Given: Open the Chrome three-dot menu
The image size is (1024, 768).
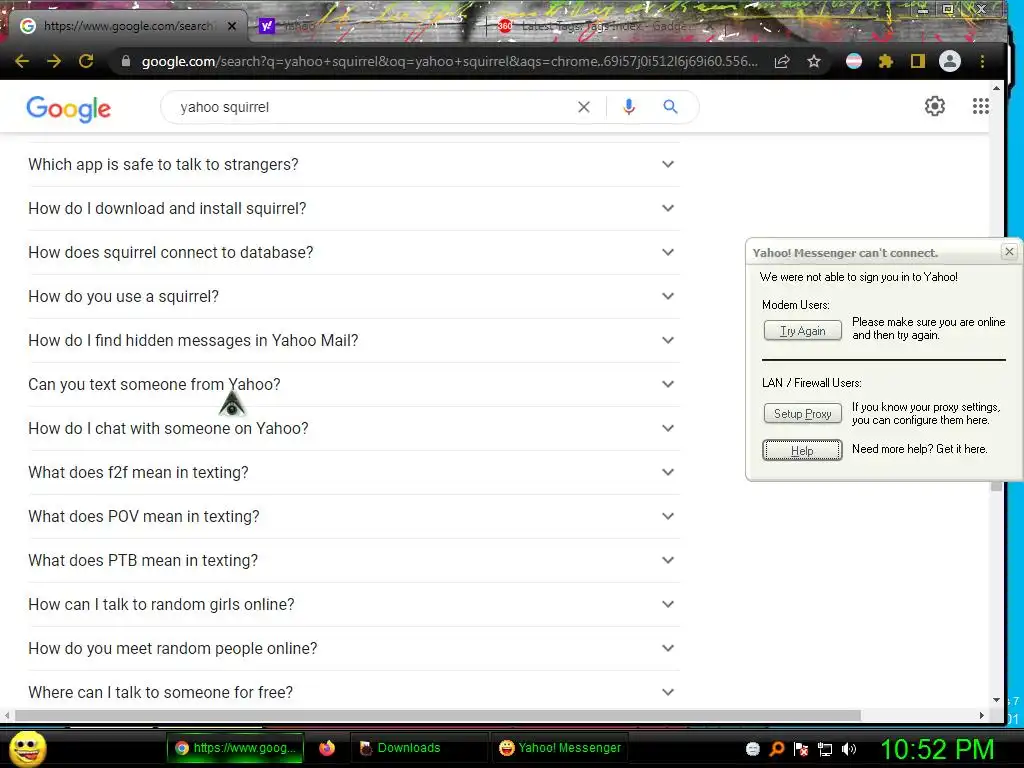Looking at the screenshot, I should point(982,61).
